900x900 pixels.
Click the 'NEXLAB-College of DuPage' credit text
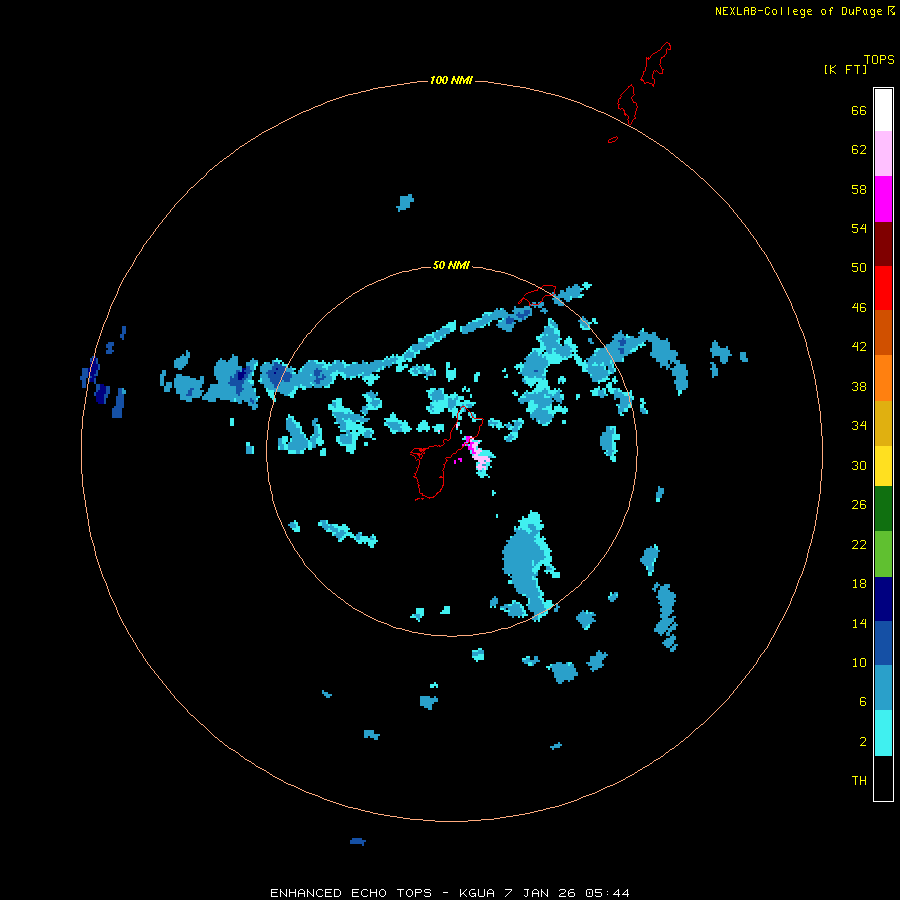(x=798, y=11)
